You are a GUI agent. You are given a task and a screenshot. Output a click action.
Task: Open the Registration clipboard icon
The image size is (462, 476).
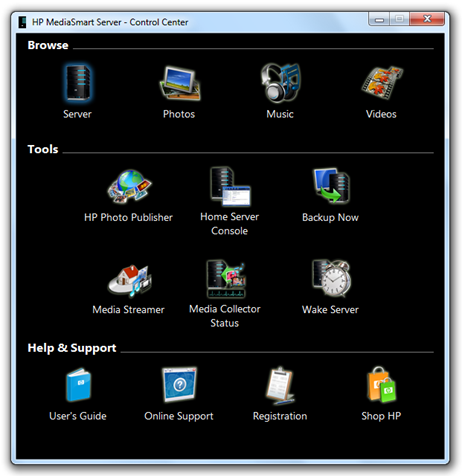pyautogui.click(x=280, y=385)
